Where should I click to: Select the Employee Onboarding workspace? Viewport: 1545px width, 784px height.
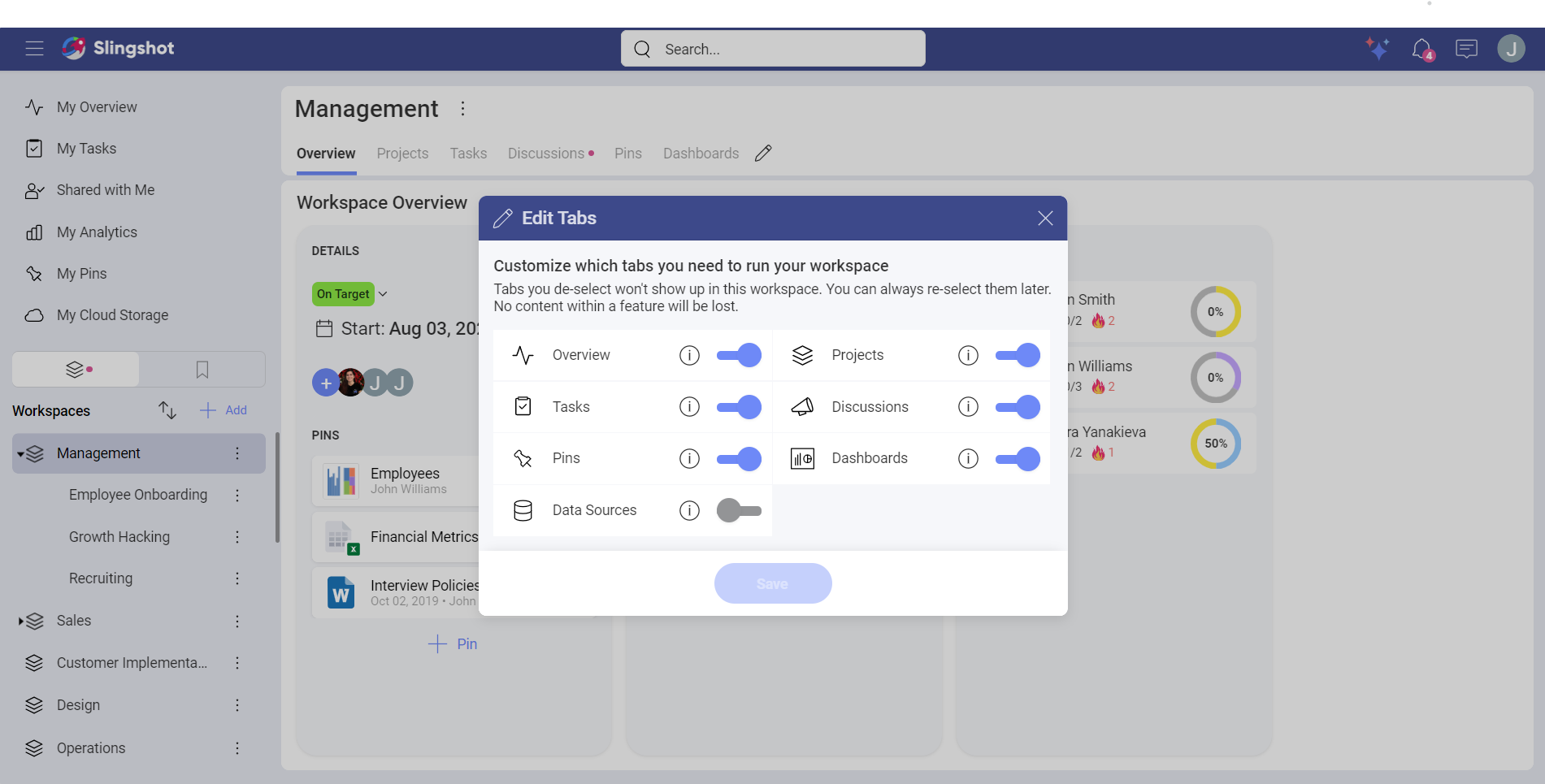pyautogui.click(x=138, y=495)
